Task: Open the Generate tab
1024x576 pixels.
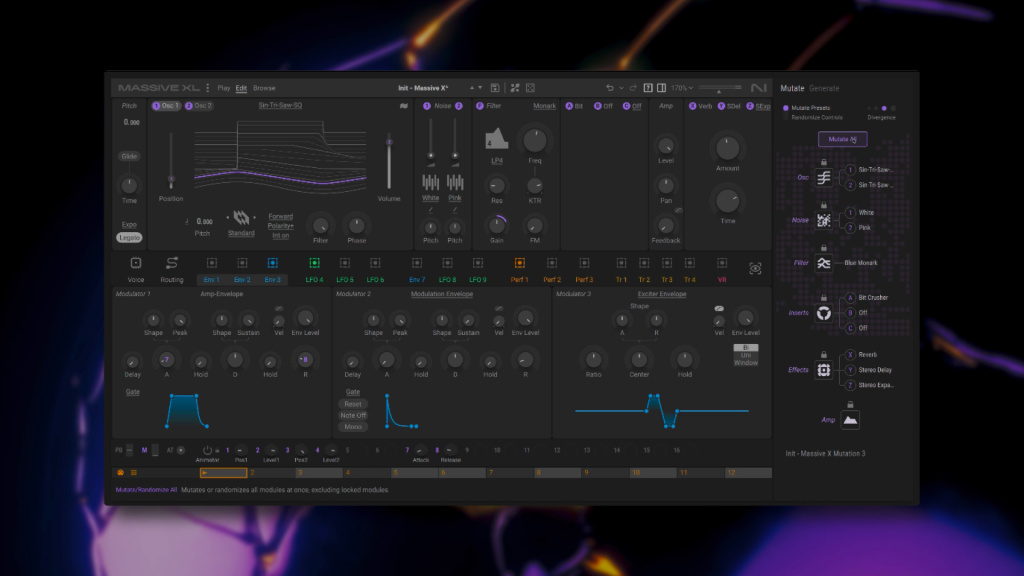Action: (x=824, y=88)
